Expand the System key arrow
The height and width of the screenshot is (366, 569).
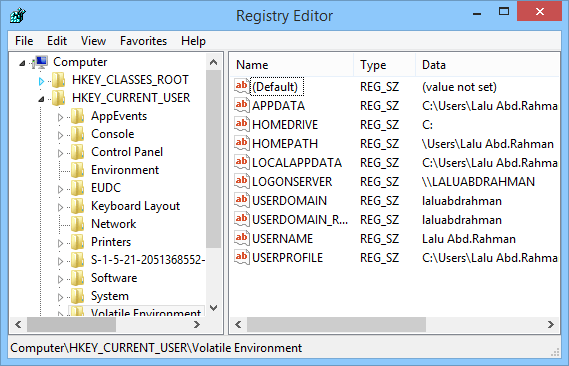coord(61,297)
